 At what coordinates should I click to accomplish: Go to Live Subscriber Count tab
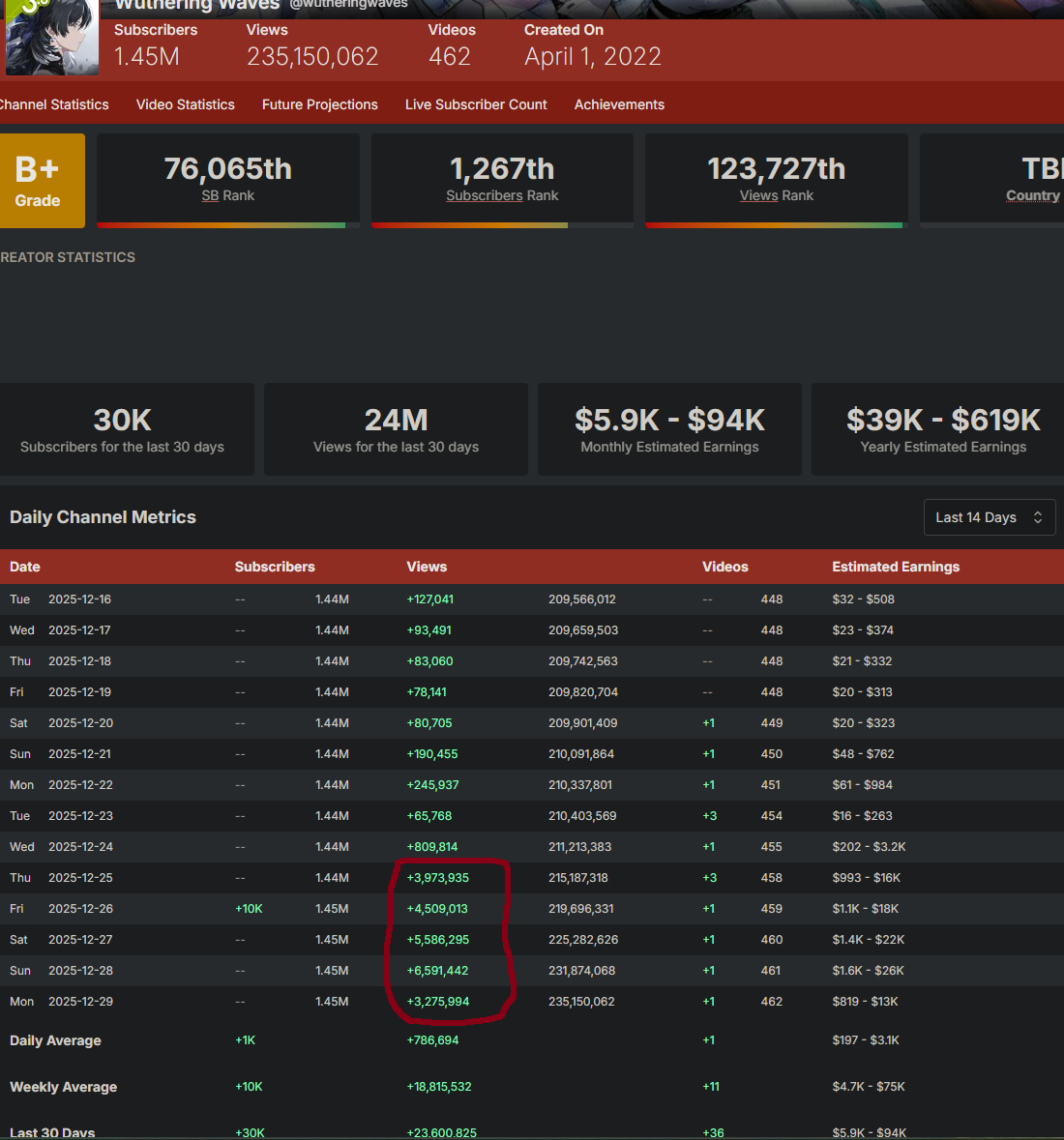(476, 104)
